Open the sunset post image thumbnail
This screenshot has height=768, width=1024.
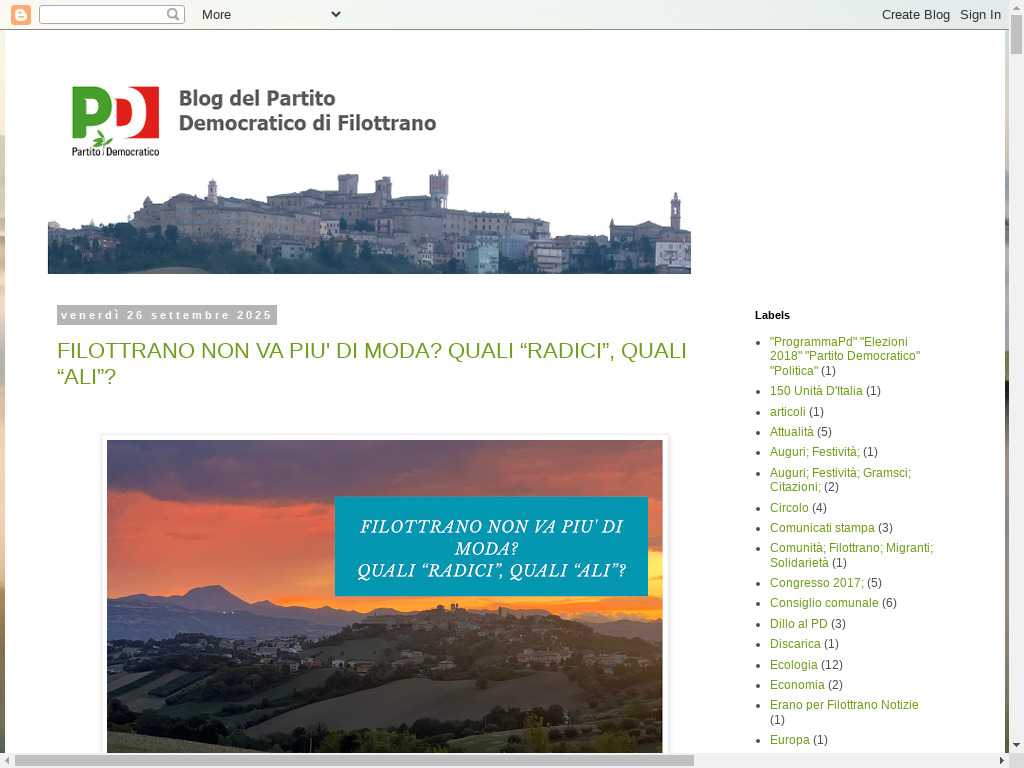click(384, 596)
